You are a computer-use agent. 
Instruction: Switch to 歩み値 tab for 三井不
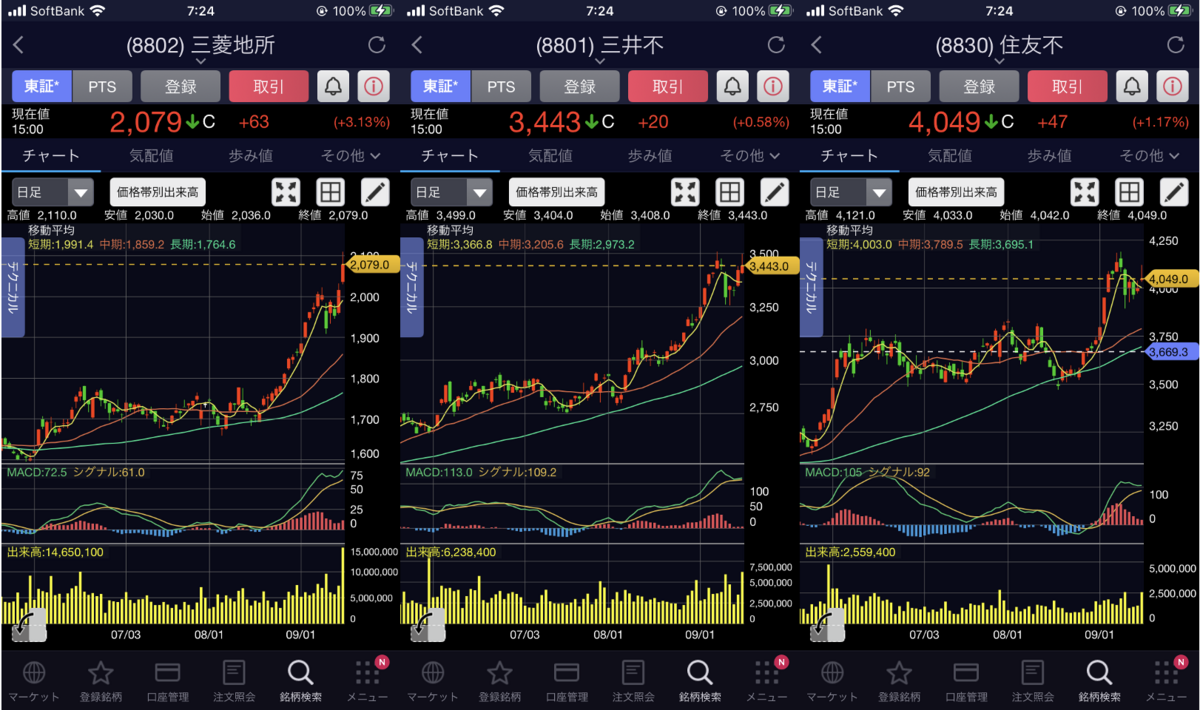(x=650, y=156)
